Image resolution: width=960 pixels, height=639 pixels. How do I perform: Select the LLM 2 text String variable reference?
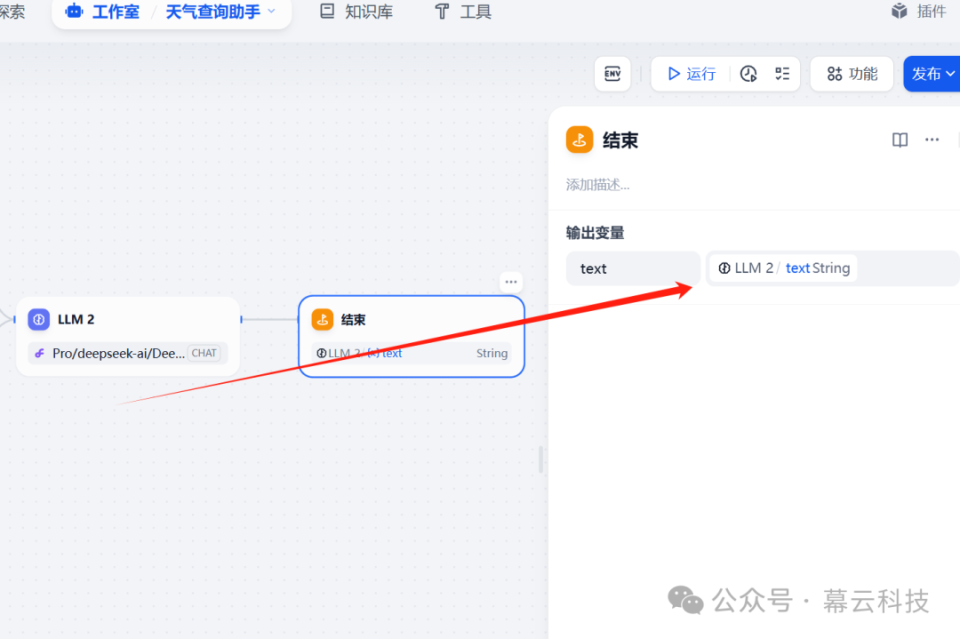(x=783, y=267)
